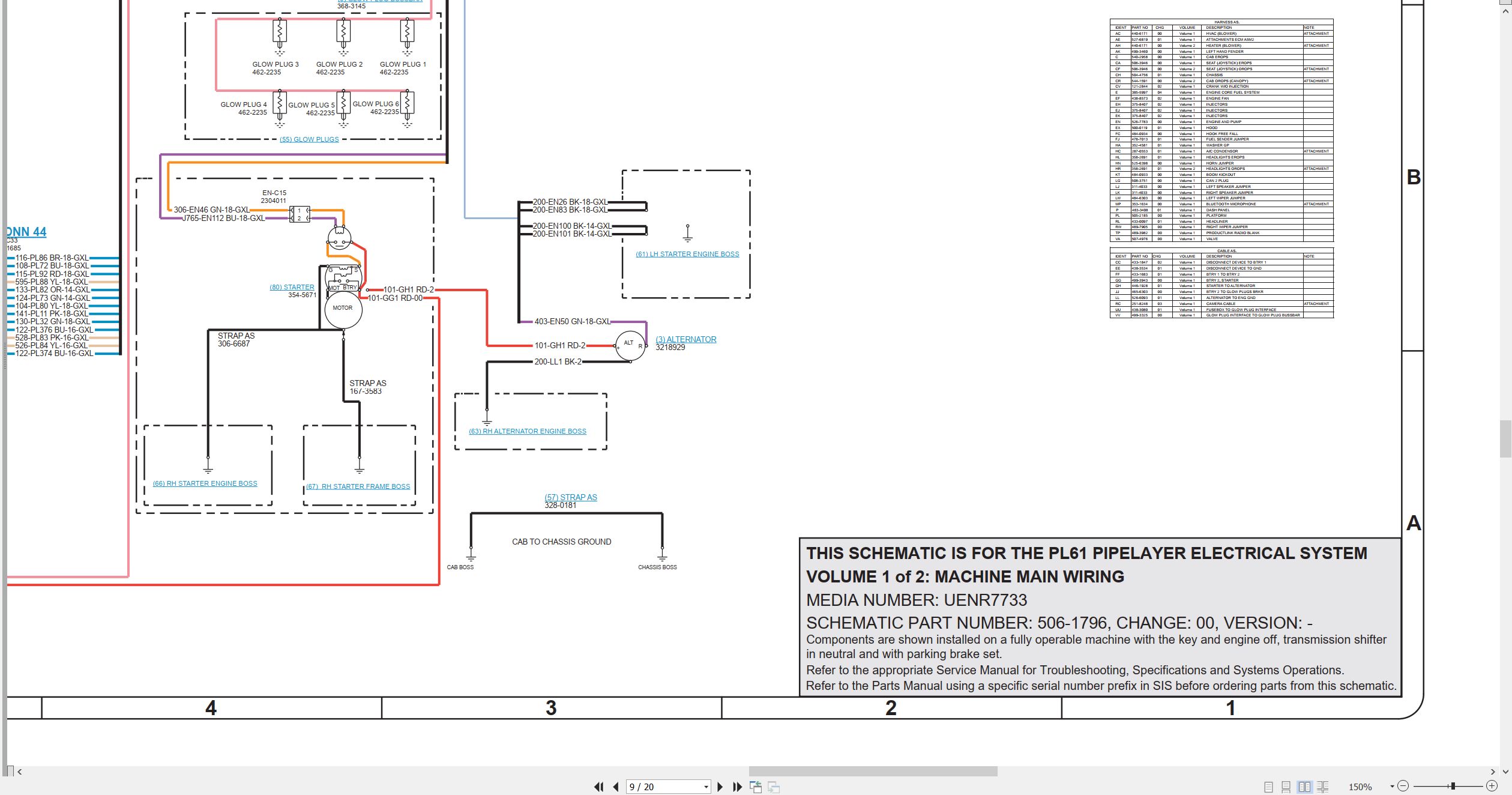The image size is (1512, 795).
Task: Open the page number dropdown arrow
Action: point(706,787)
